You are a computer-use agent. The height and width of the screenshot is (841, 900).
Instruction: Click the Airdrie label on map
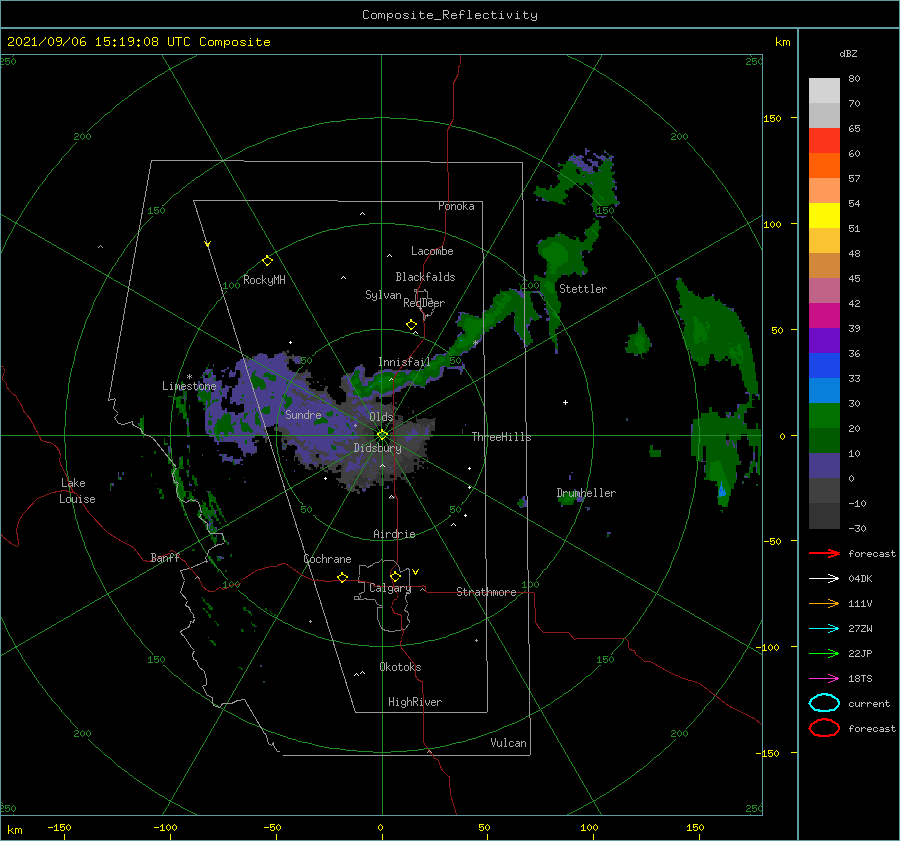tap(394, 534)
